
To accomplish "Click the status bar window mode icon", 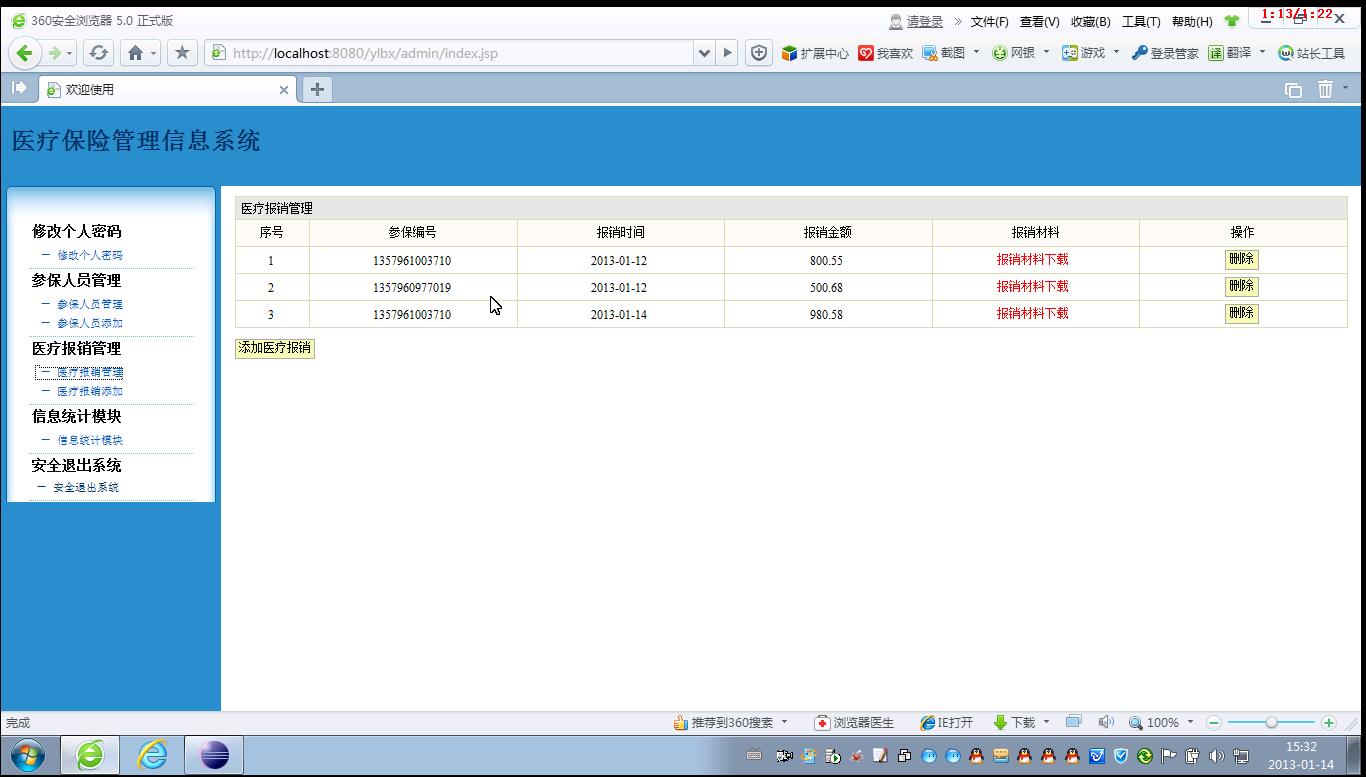I will coord(1074,721).
